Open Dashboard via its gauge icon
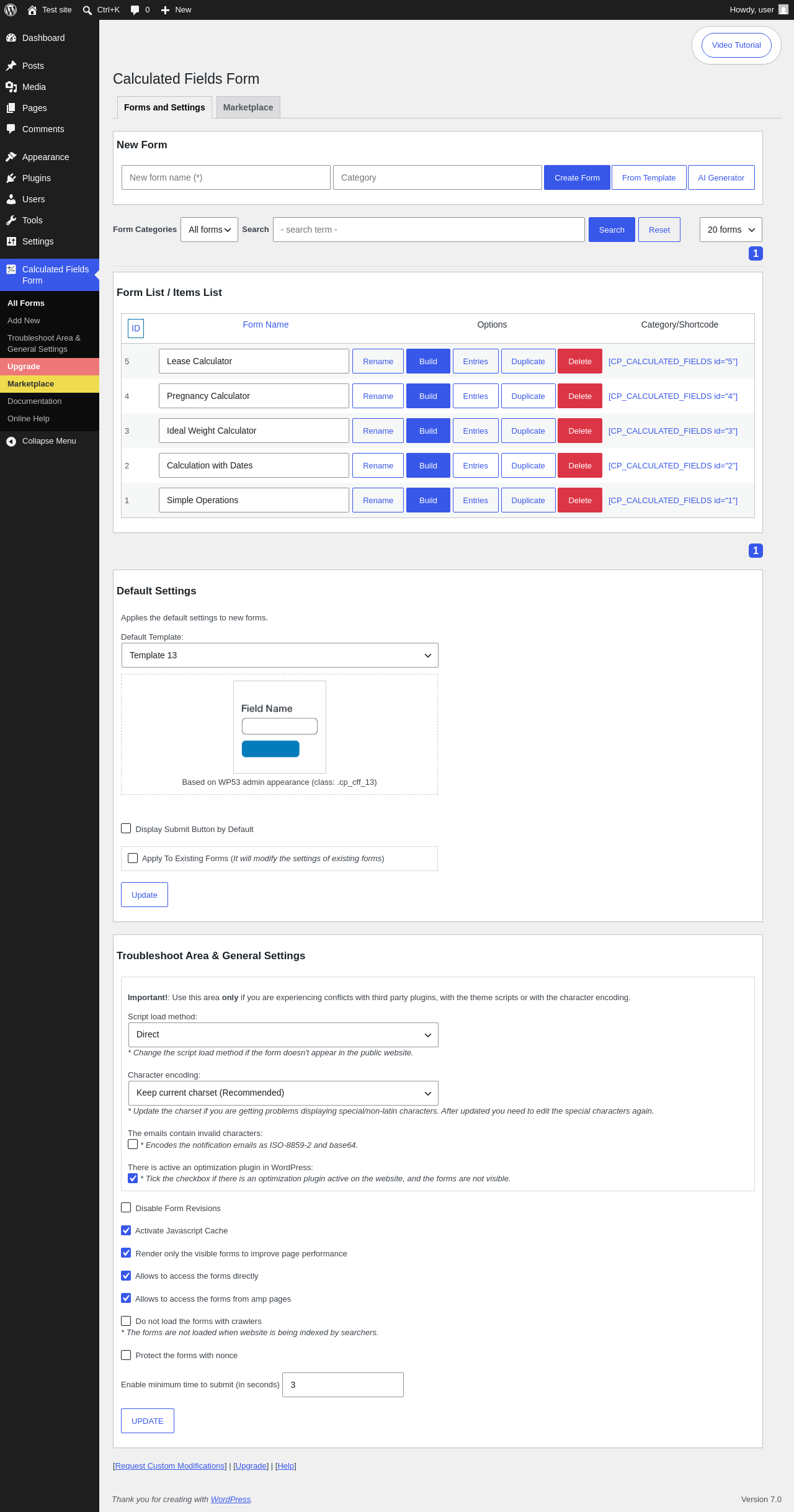794x1512 pixels. click(x=11, y=38)
